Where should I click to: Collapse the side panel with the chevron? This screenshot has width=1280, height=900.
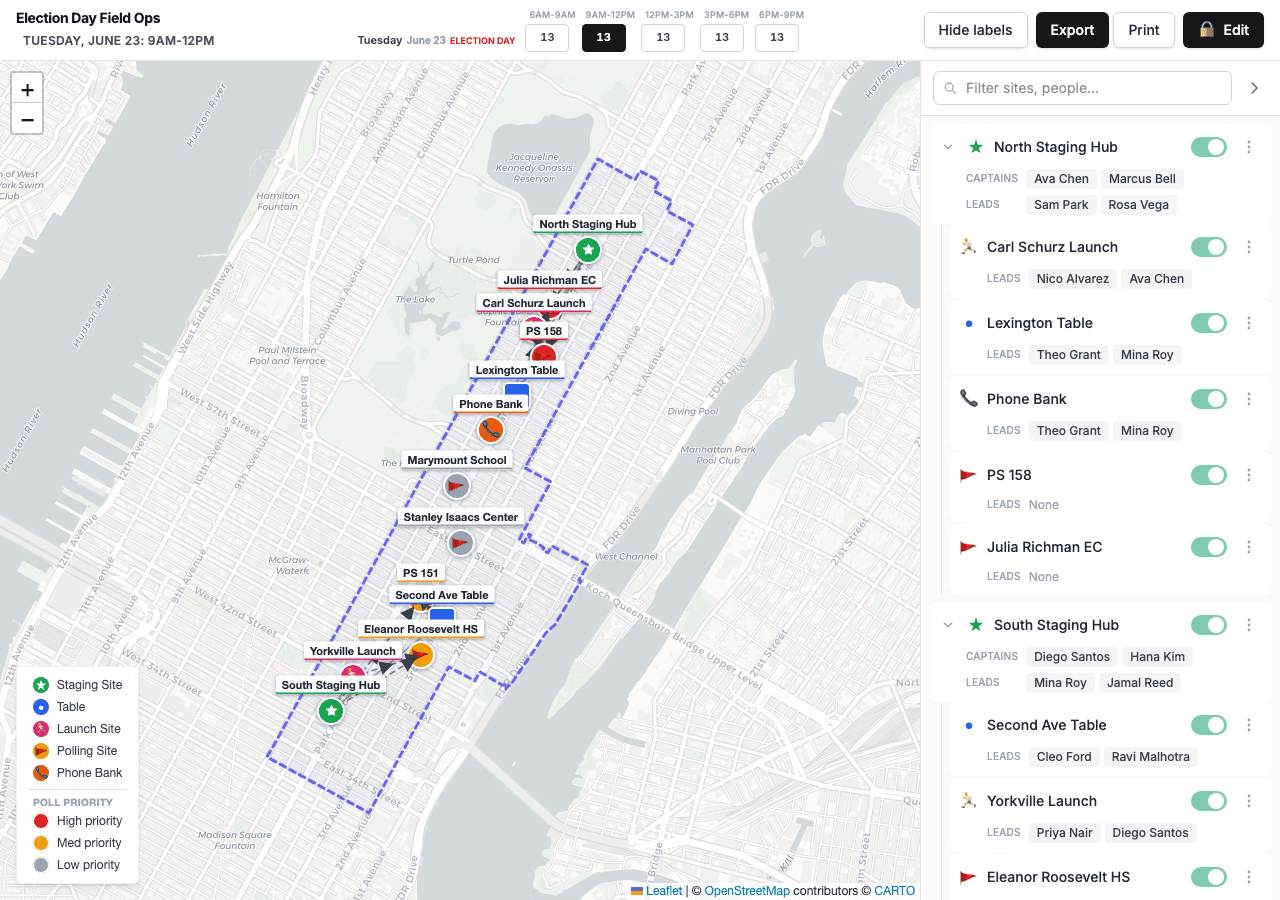(1255, 88)
